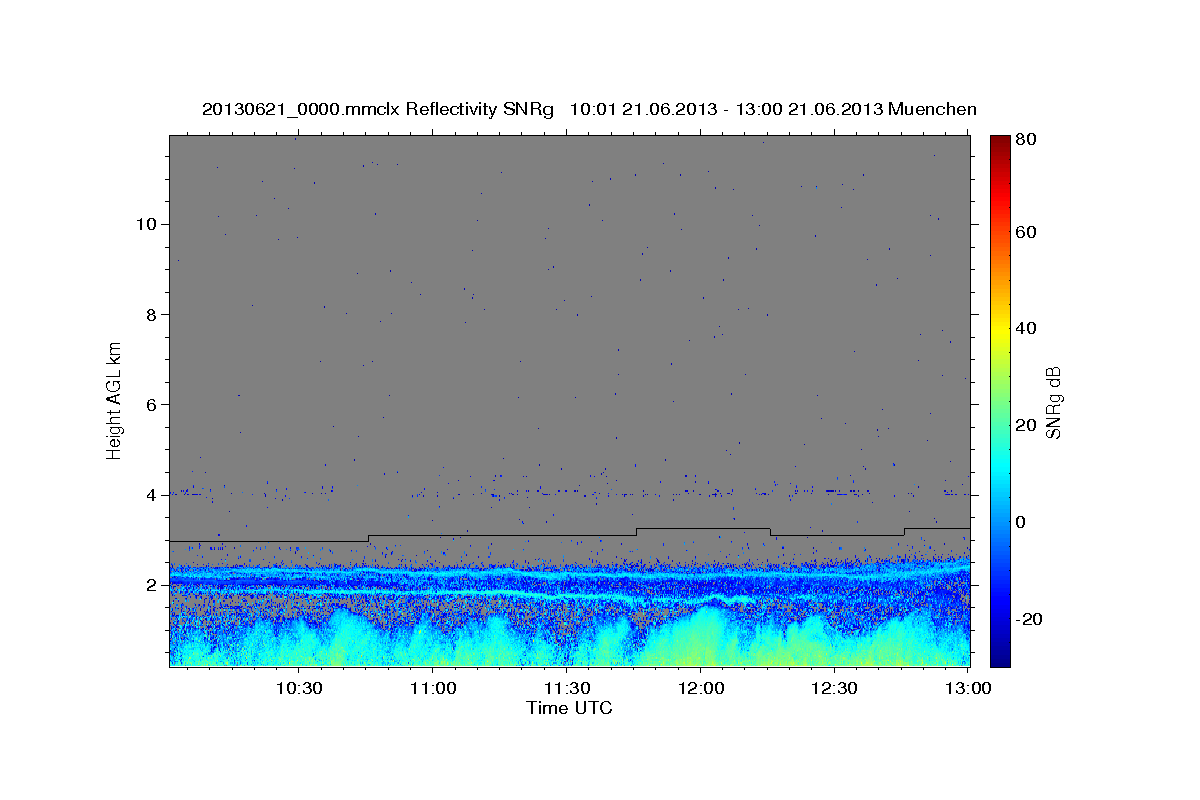Click the 11:30 time tick label
This screenshot has height=800, width=1200.
[566, 689]
